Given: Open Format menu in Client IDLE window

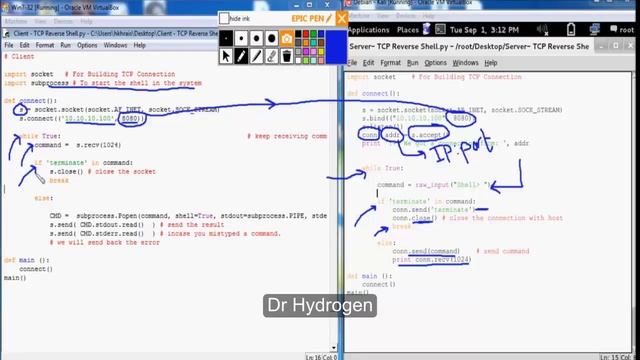Looking at the screenshot, I should tap(44, 45).
